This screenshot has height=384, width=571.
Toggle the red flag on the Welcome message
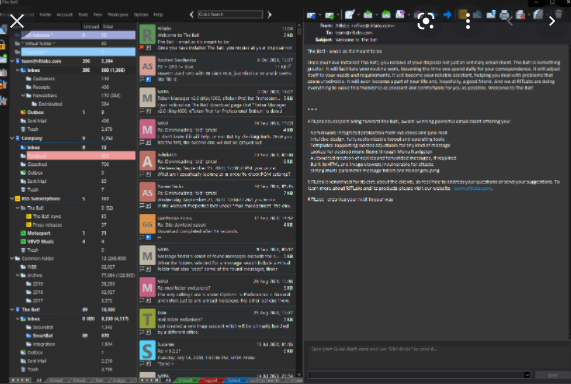coord(142,48)
